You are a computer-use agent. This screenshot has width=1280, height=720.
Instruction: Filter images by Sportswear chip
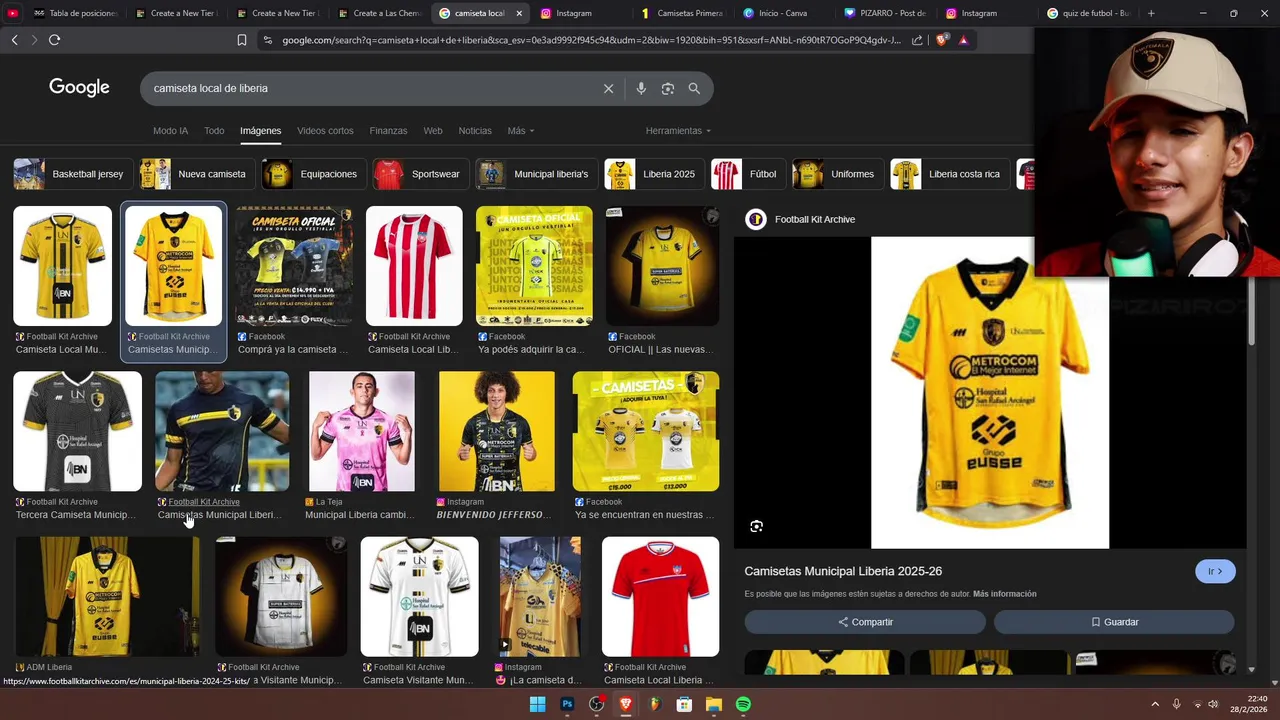tap(419, 174)
